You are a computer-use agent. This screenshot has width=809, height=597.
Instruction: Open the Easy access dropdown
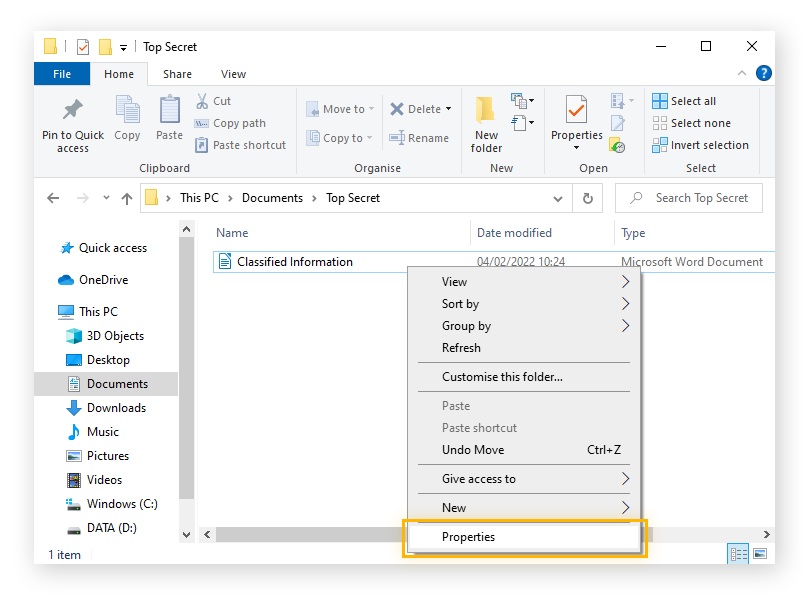(522, 123)
